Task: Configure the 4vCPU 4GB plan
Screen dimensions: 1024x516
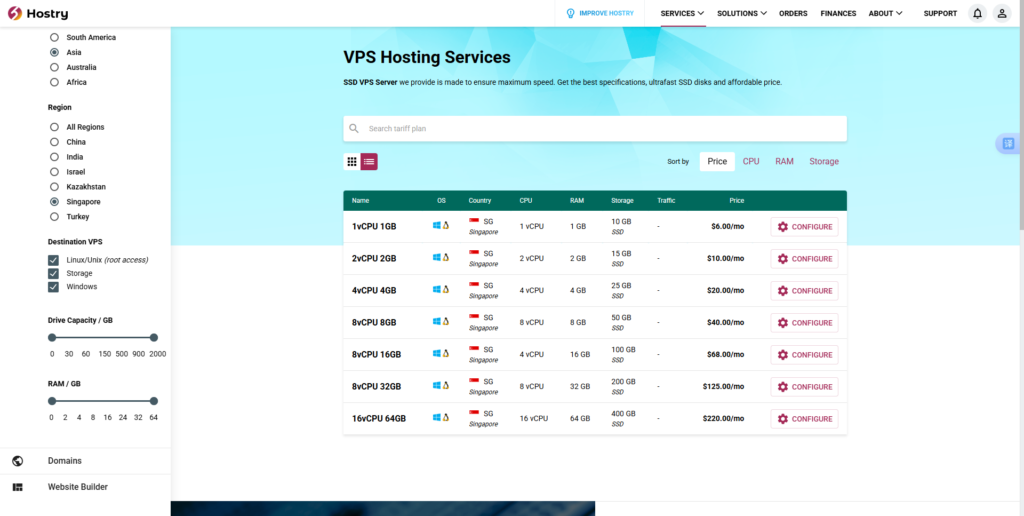Action: [x=804, y=291]
